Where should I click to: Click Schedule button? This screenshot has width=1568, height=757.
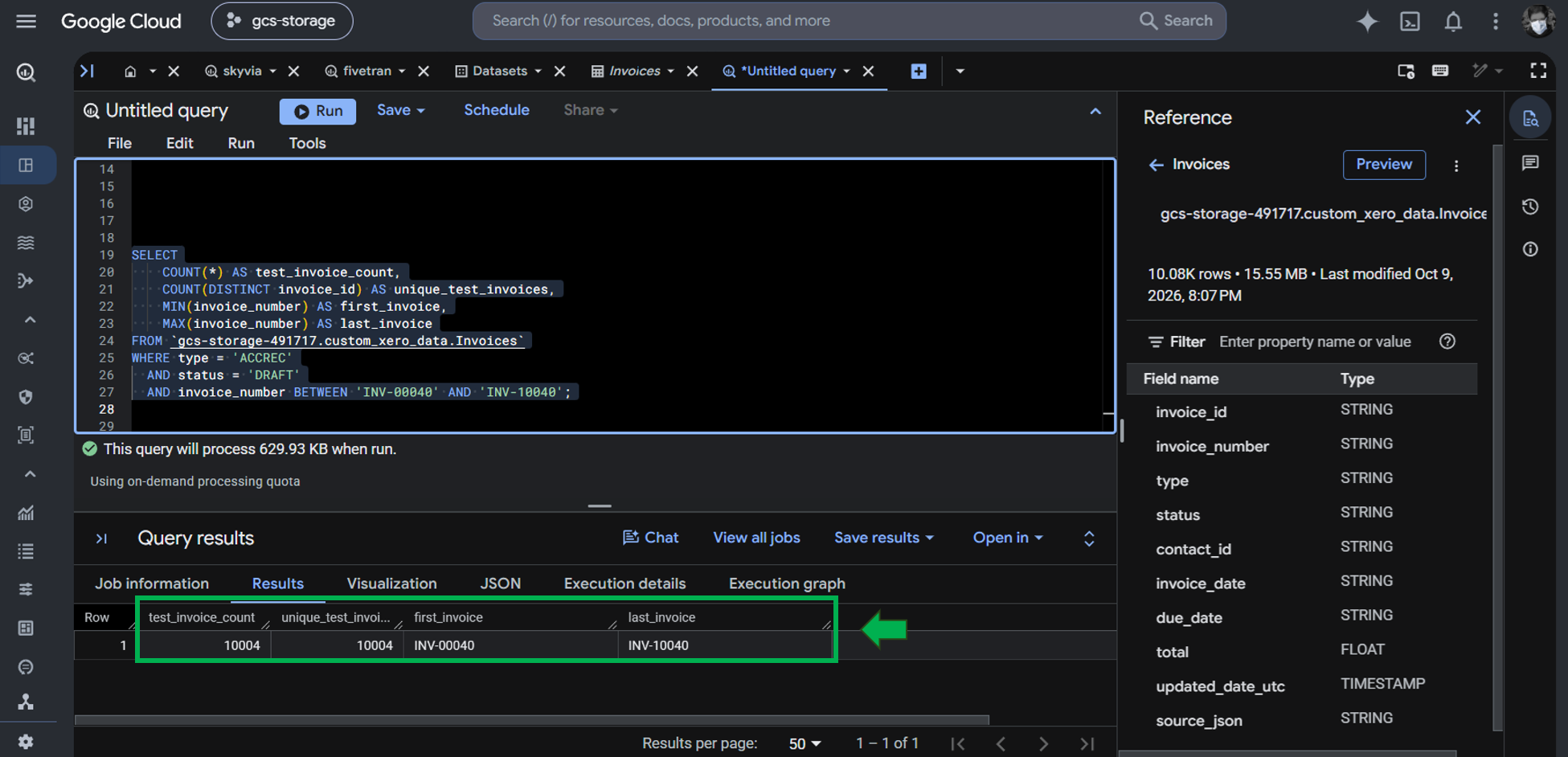[496, 110]
